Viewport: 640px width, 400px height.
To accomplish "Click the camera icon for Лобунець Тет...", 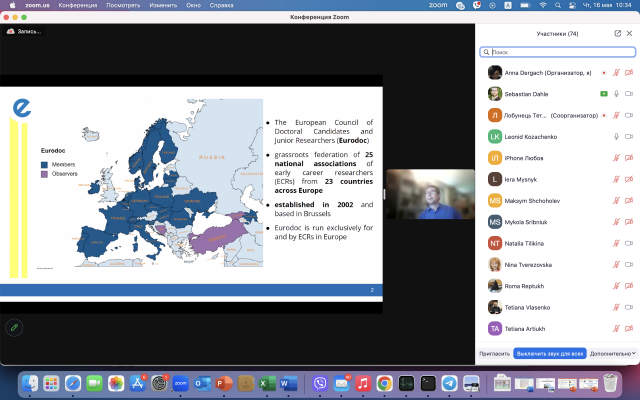I will coord(629,116).
